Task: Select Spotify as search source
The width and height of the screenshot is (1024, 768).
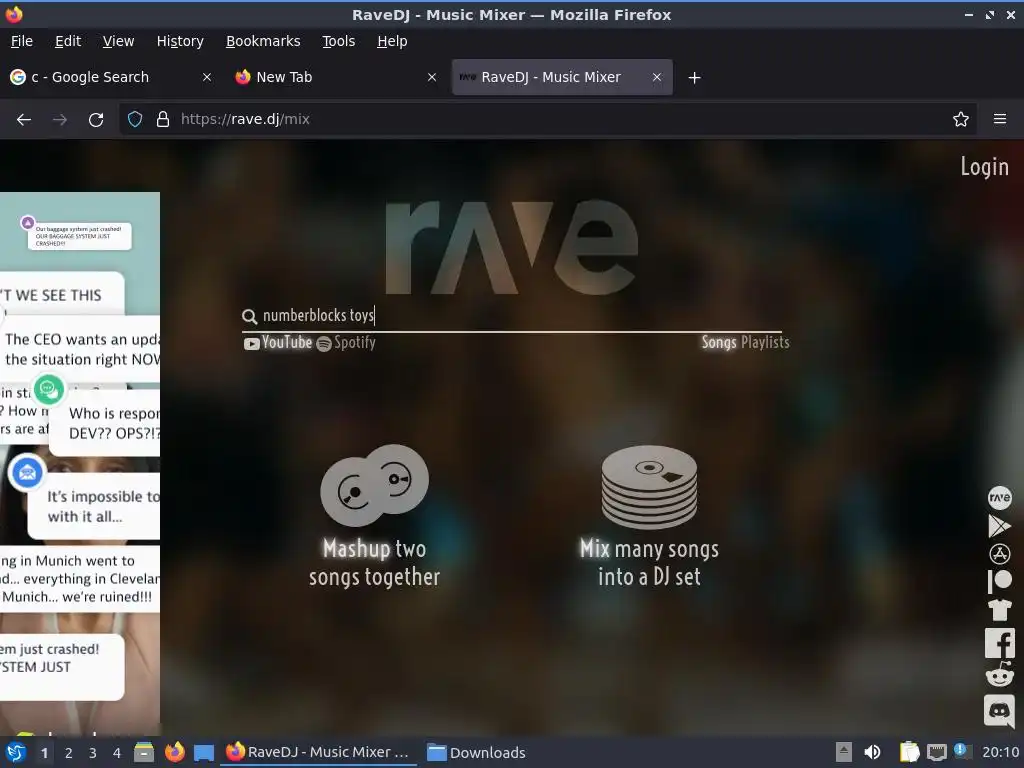Action: pos(346,343)
